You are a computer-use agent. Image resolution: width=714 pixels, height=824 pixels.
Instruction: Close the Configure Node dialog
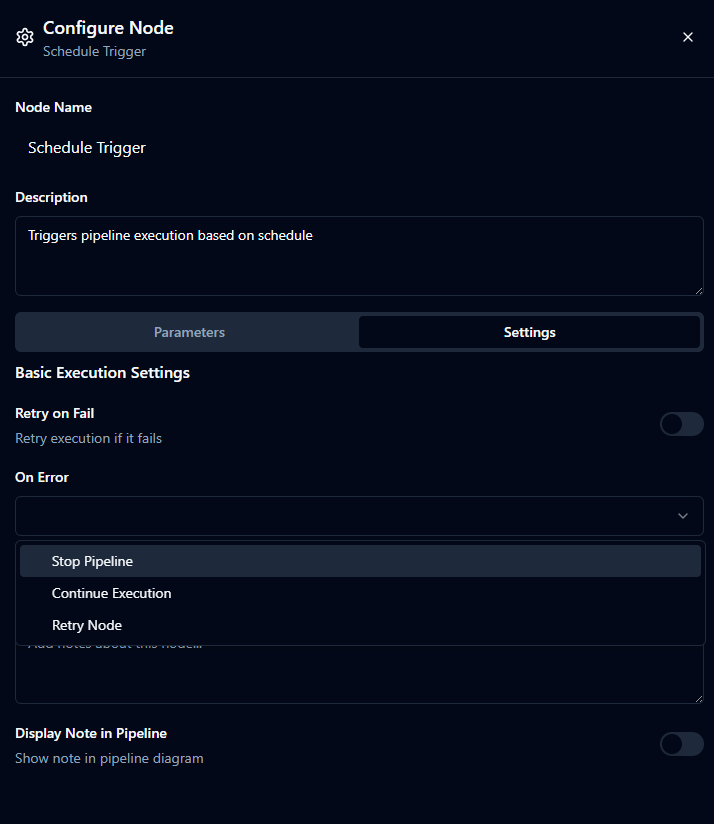tap(688, 36)
